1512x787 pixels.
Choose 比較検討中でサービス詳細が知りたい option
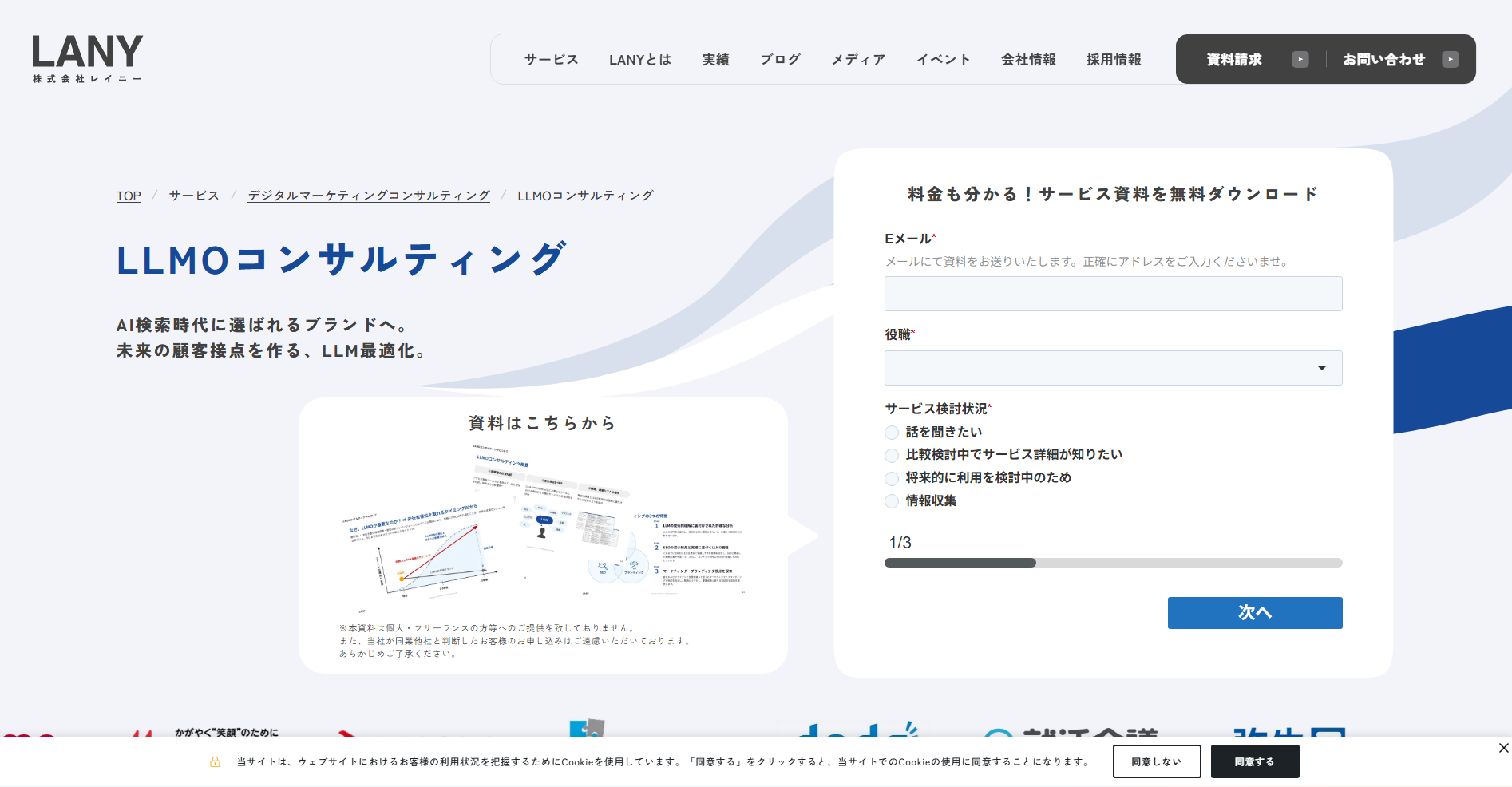click(x=891, y=455)
